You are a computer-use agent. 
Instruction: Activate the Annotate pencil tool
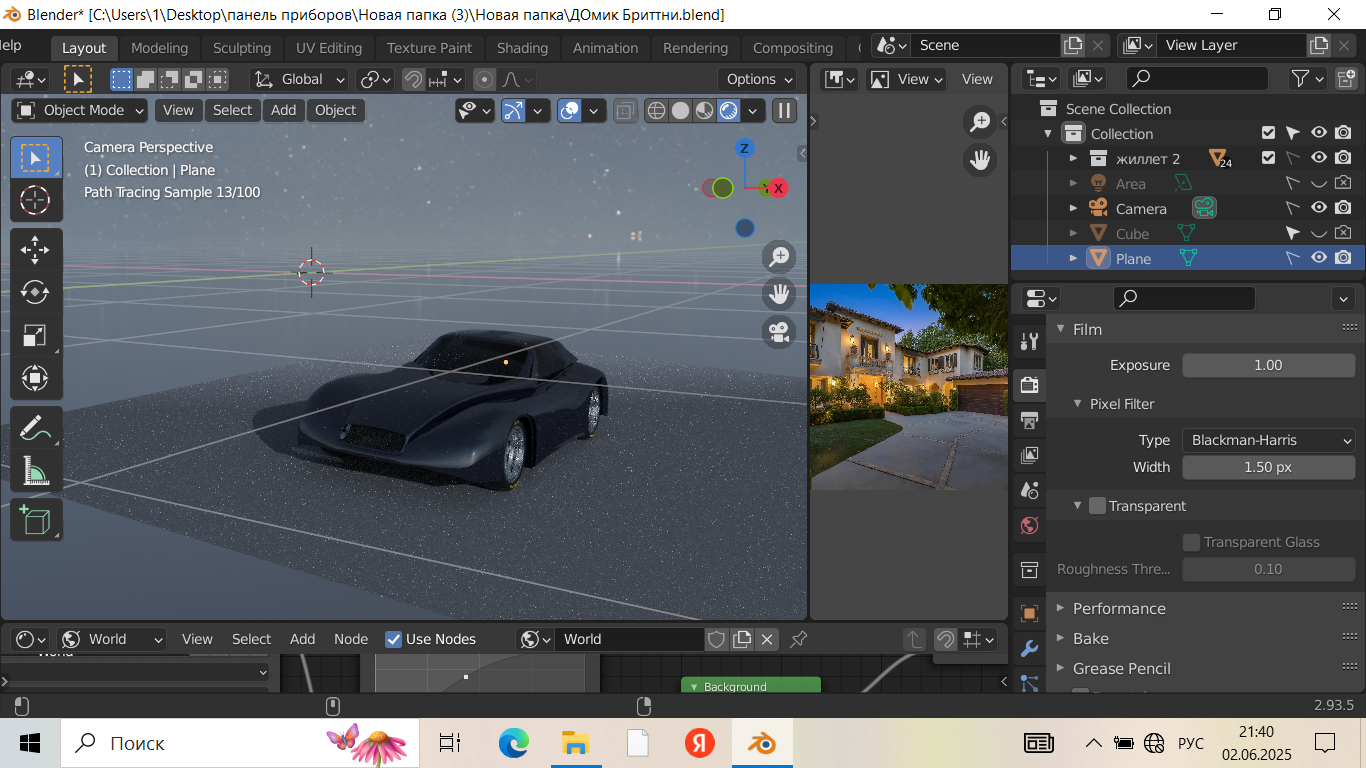tap(35, 427)
